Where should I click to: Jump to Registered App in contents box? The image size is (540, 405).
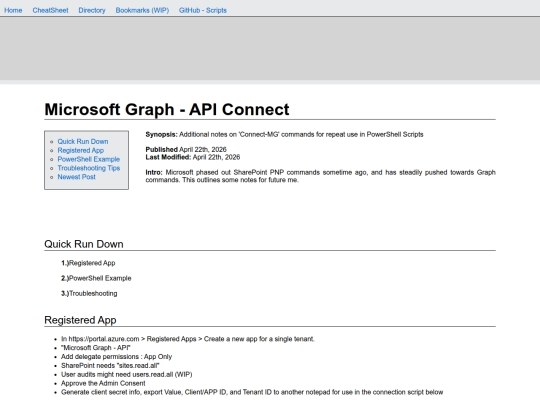pos(81,150)
